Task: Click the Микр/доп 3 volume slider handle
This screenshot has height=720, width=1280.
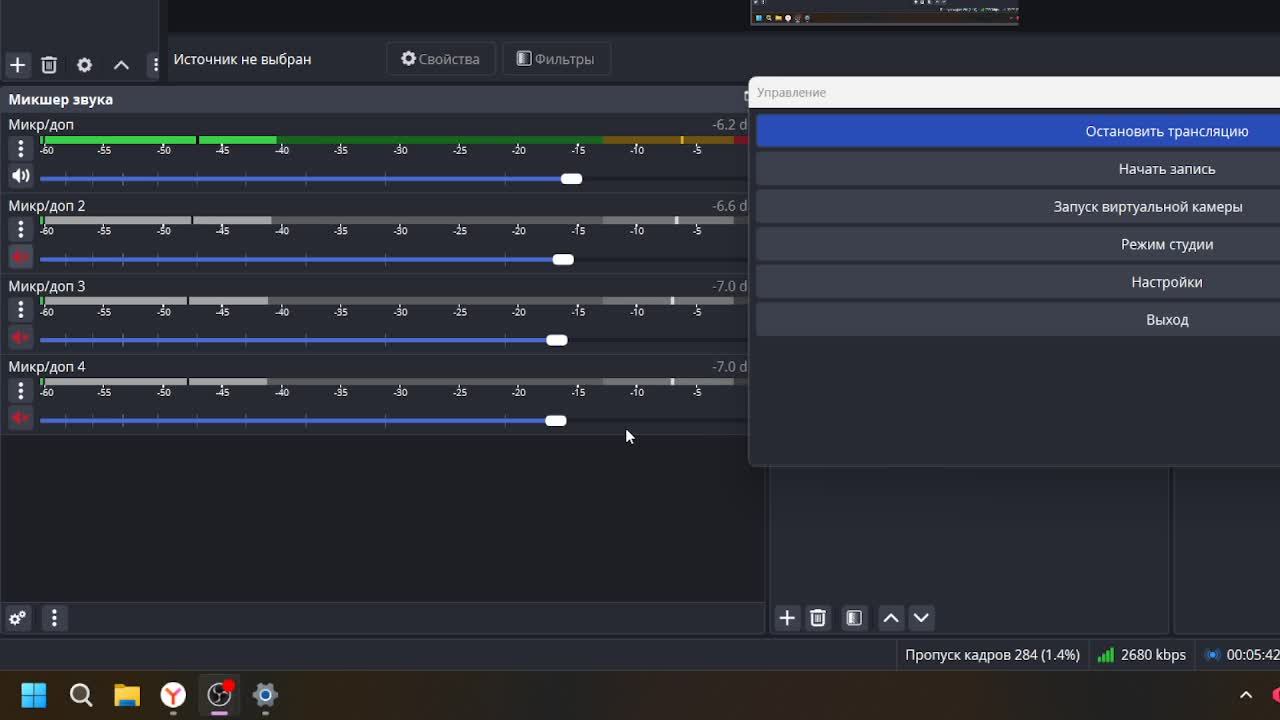Action: click(557, 340)
